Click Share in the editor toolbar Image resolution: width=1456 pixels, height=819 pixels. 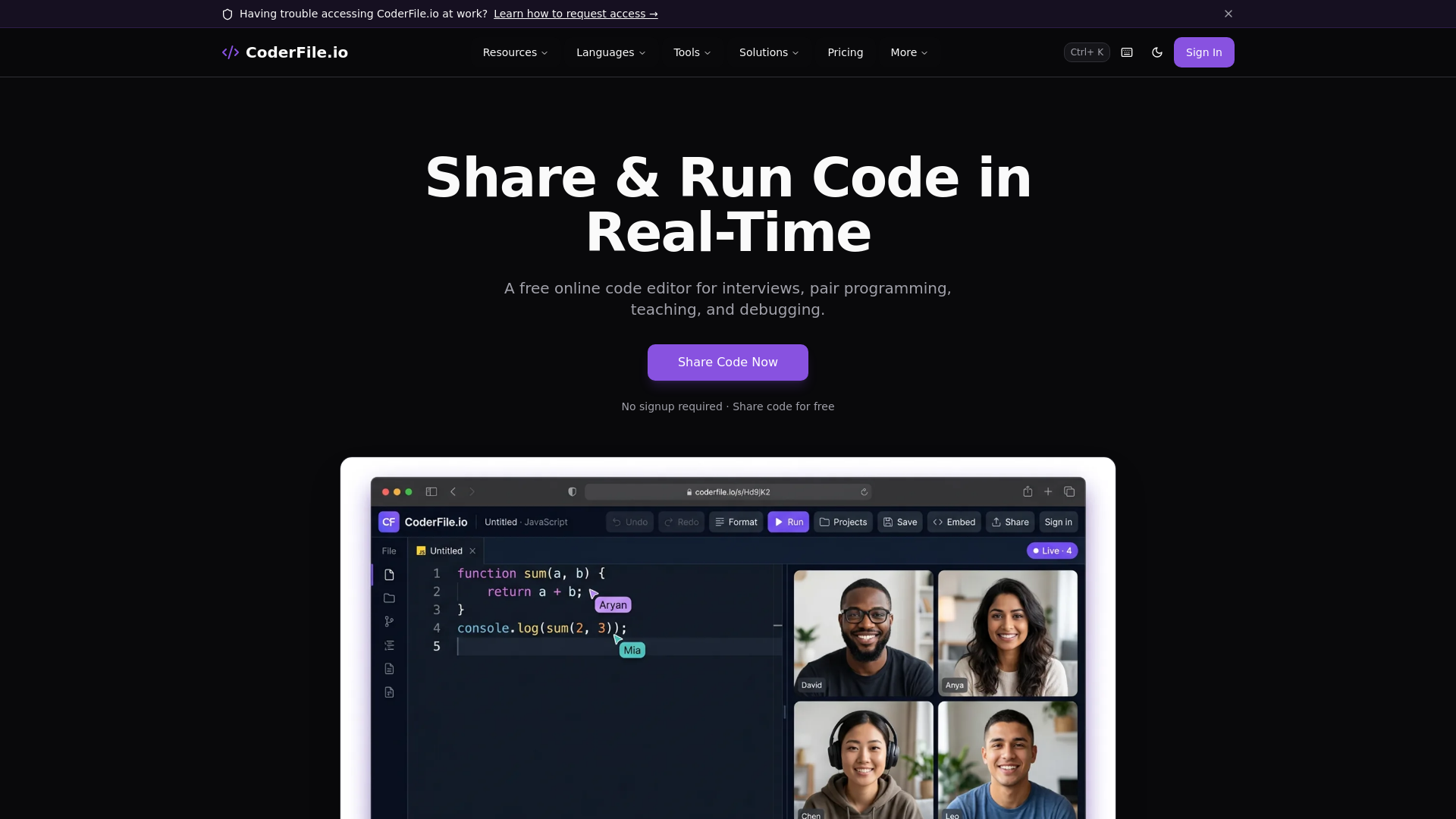click(1009, 522)
